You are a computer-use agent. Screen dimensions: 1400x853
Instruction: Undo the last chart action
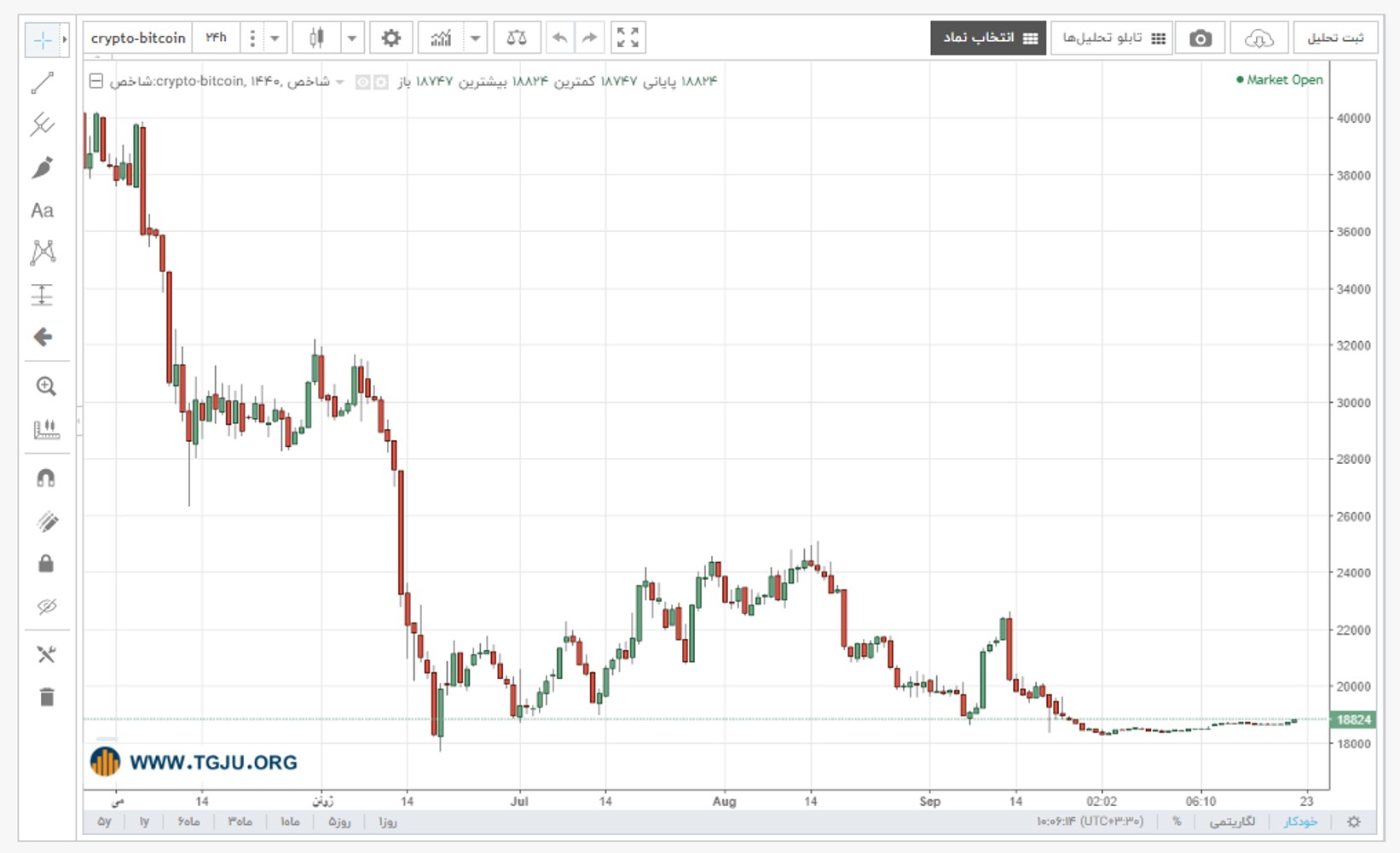pos(560,38)
